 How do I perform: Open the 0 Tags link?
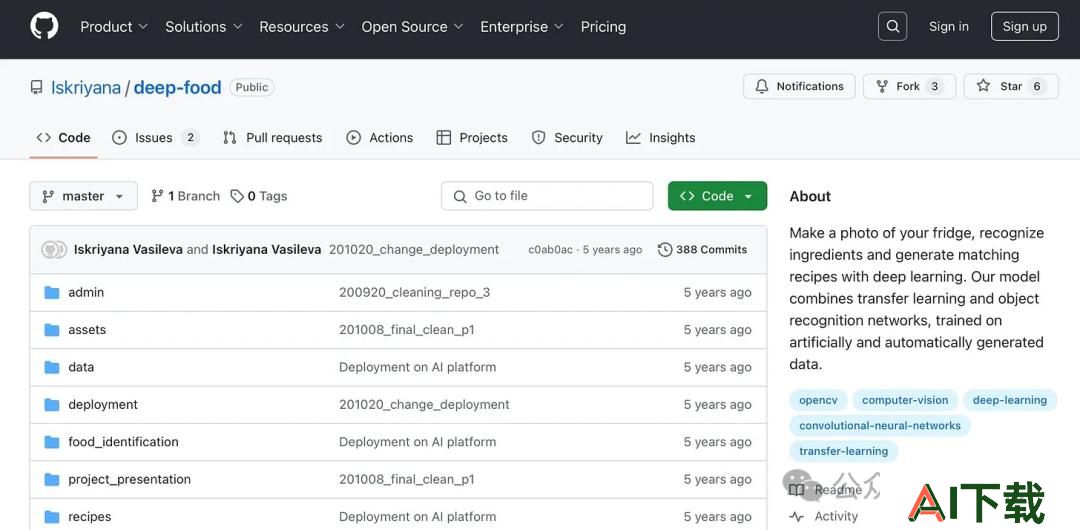tap(259, 196)
